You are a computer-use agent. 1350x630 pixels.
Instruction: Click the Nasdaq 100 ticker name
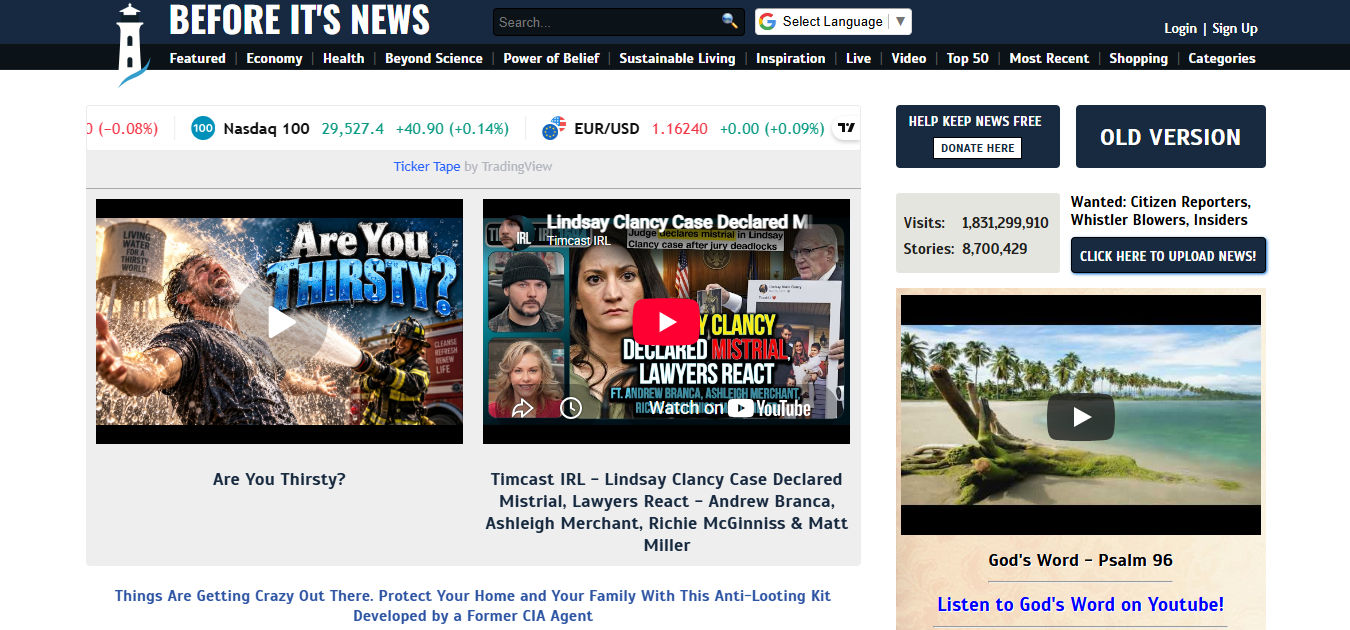pos(267,128)
